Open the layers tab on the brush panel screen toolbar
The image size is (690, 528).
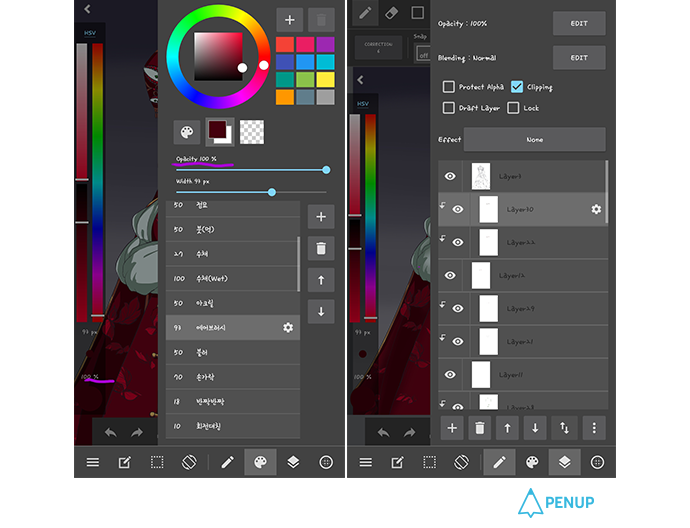tap(293, 462)
